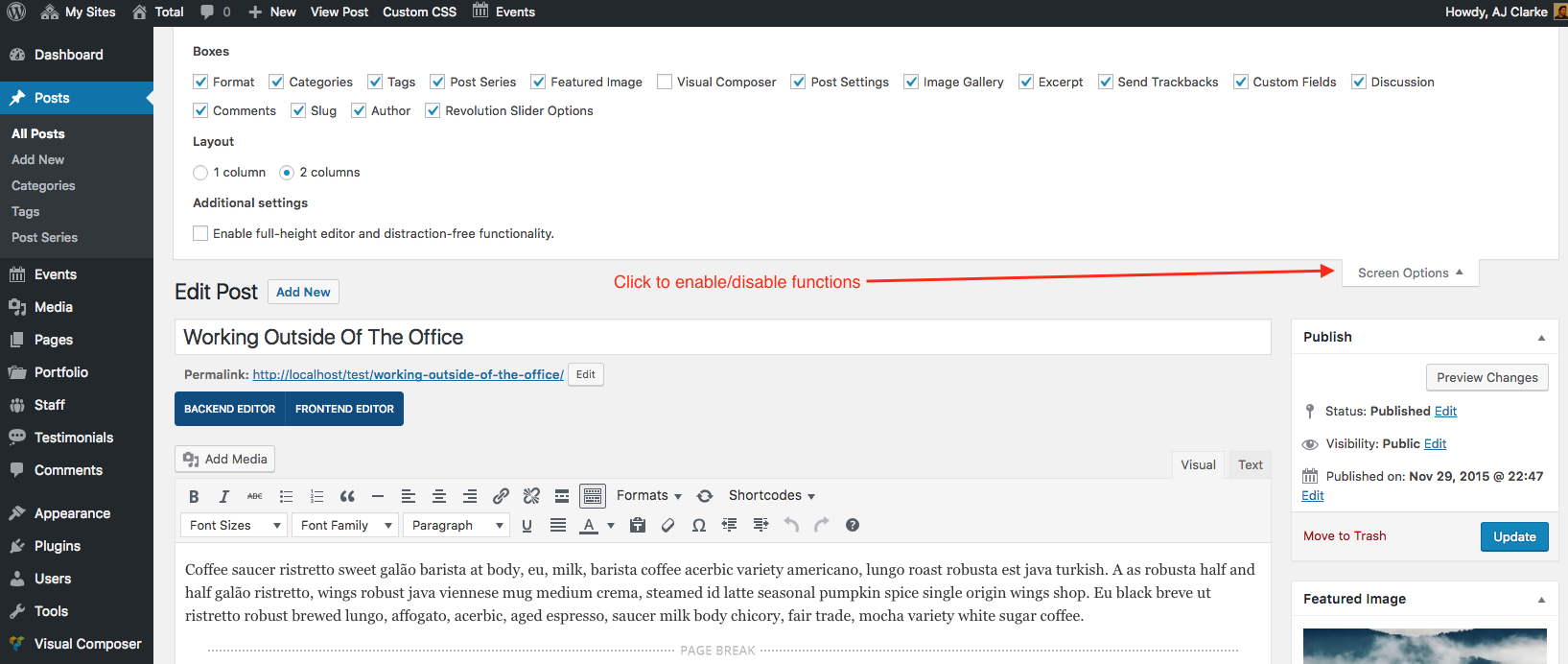Enable the Visual Composer checkbox

click(665, 83)
